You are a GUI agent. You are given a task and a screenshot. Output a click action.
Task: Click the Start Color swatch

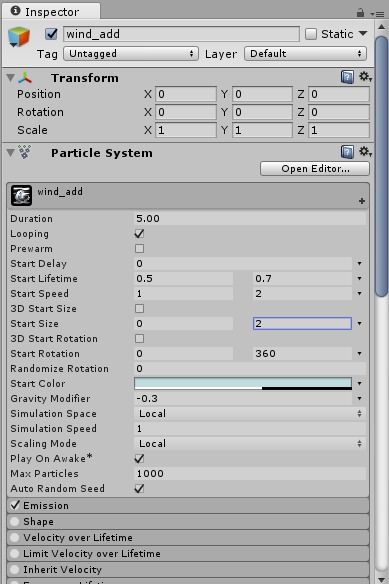click(x=243, y=383)
